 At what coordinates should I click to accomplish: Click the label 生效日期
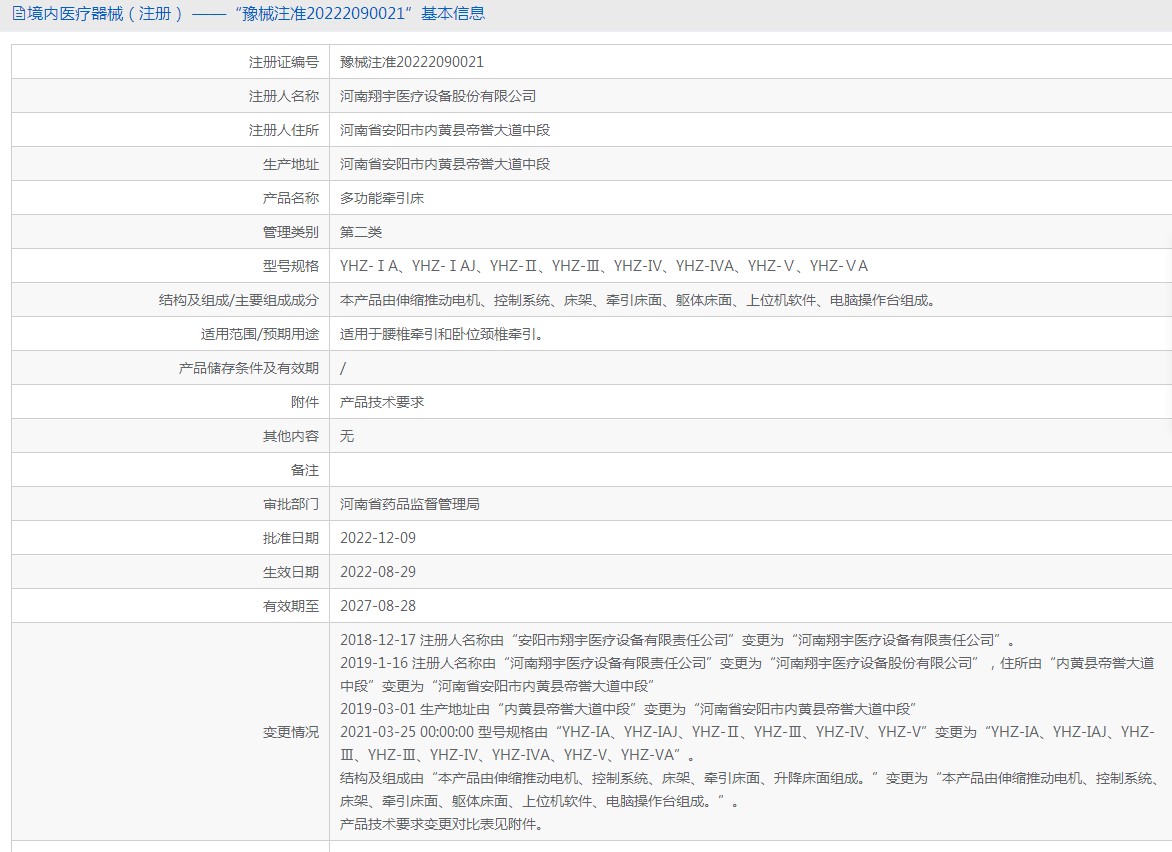(291, 572)
